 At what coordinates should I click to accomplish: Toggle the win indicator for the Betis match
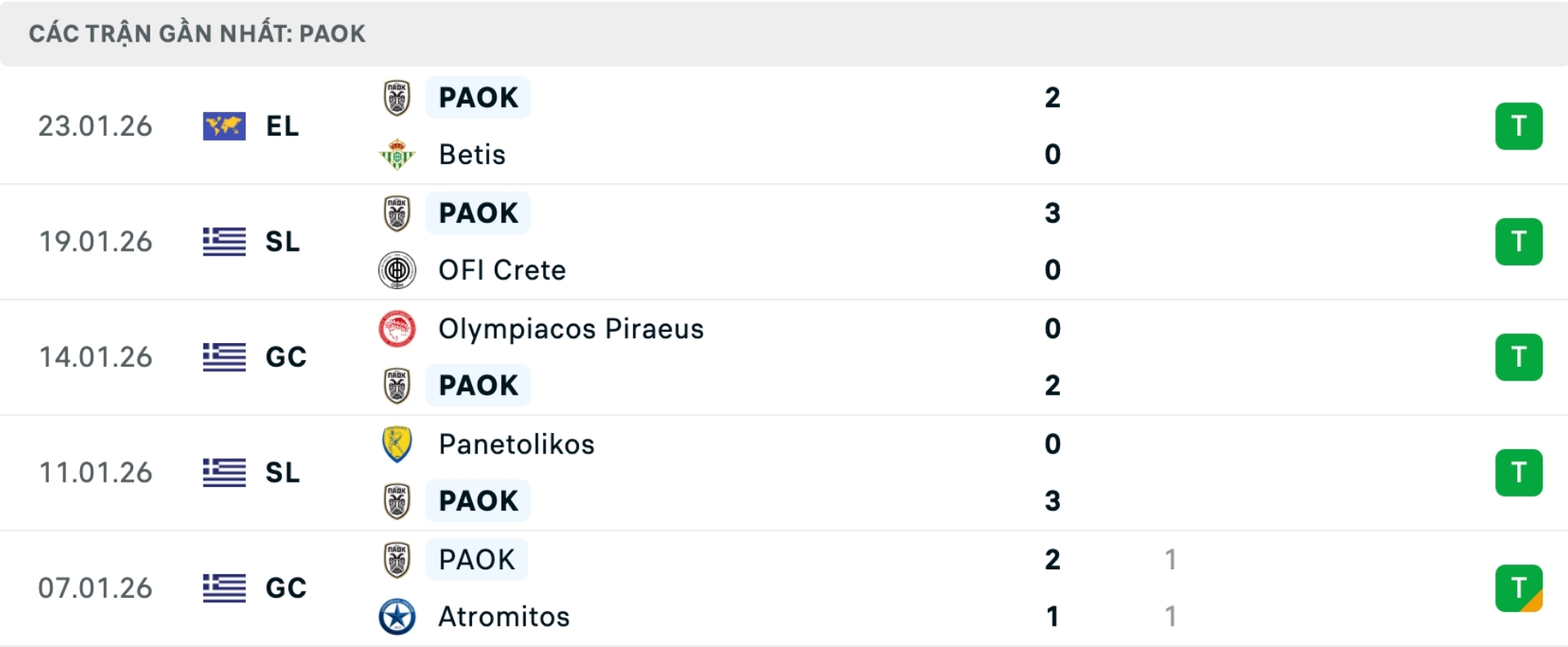pyautogui.click(x=1519, y=127)
